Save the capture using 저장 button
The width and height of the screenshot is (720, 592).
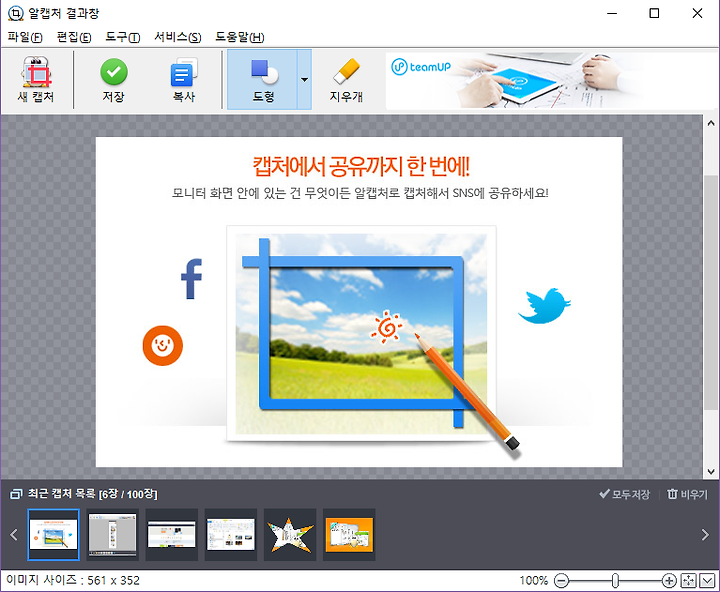[x=113, y=79]
